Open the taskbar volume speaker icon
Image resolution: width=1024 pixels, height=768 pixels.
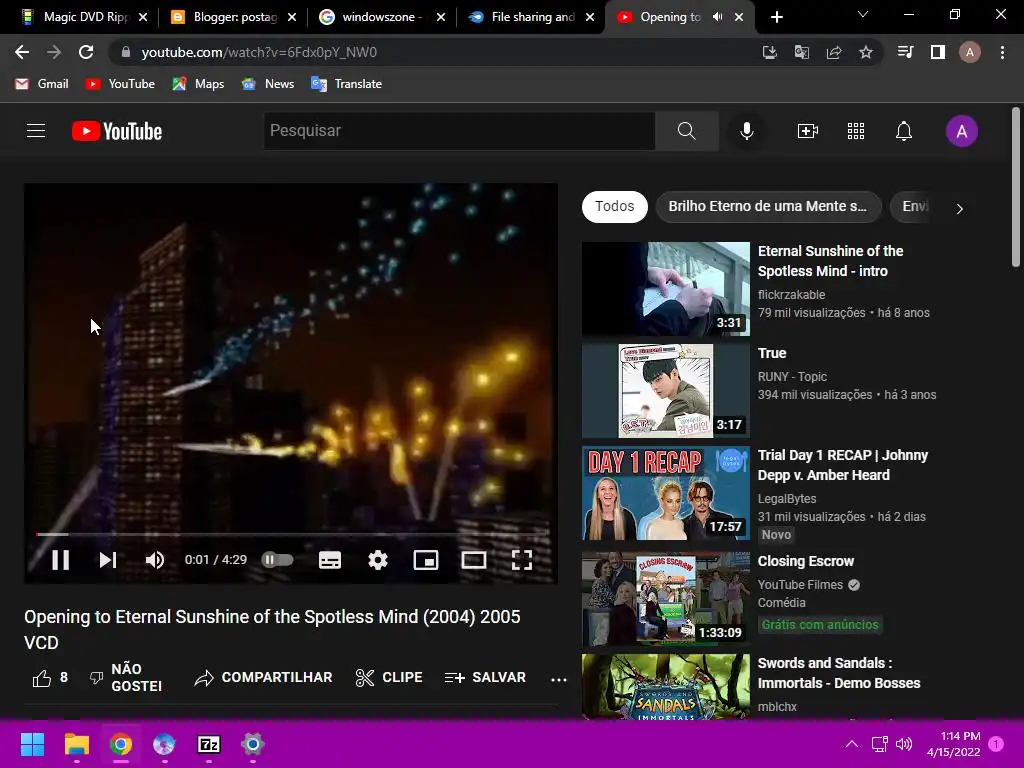(904, 744)
